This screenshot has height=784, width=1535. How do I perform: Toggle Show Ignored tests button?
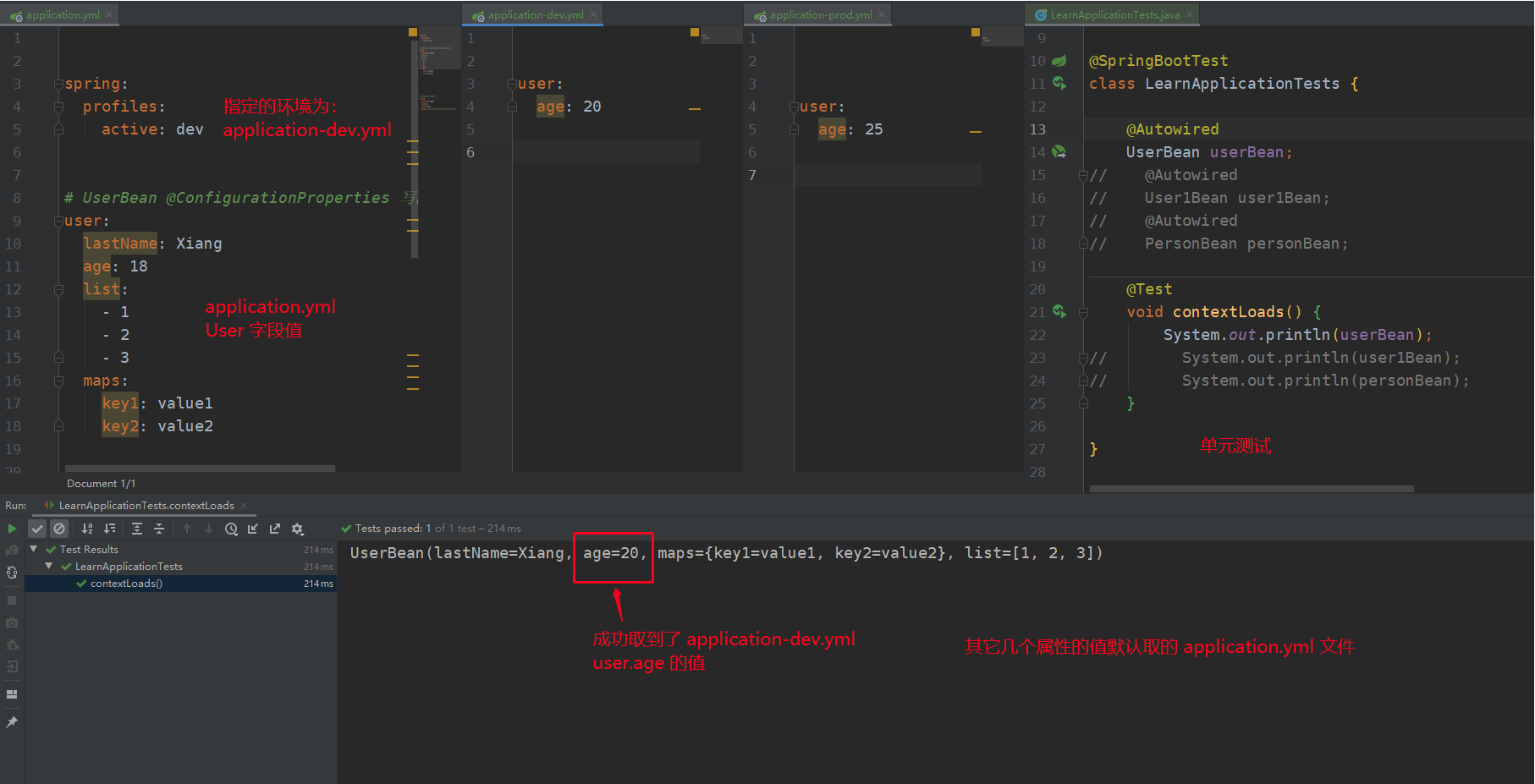[59, 529]
